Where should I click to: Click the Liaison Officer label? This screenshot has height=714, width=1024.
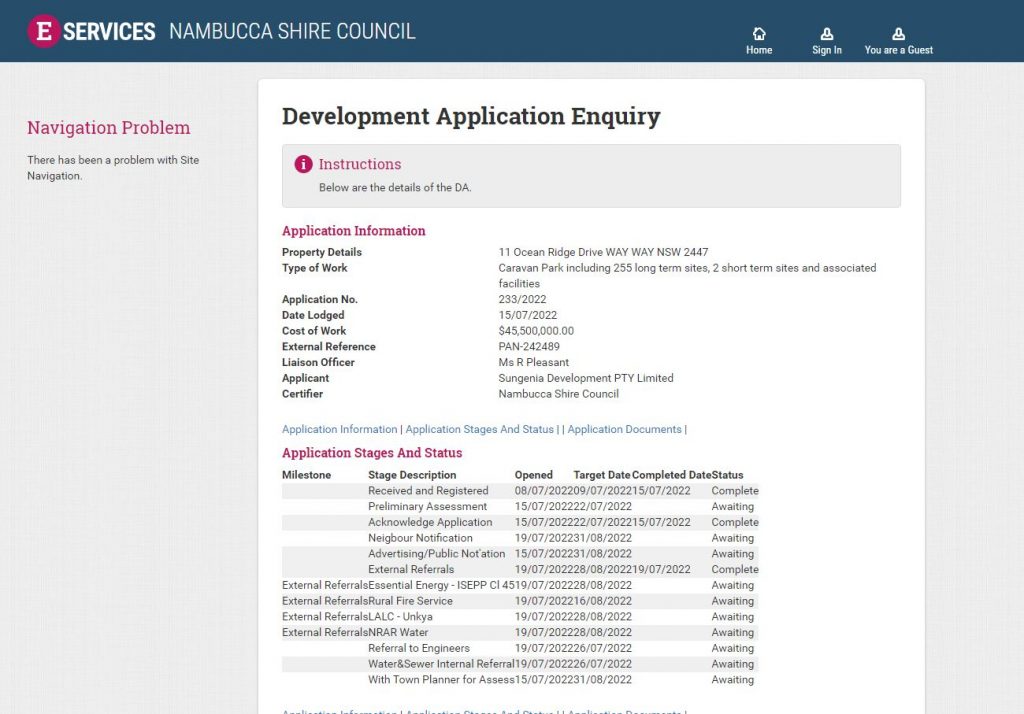(318, 362)
